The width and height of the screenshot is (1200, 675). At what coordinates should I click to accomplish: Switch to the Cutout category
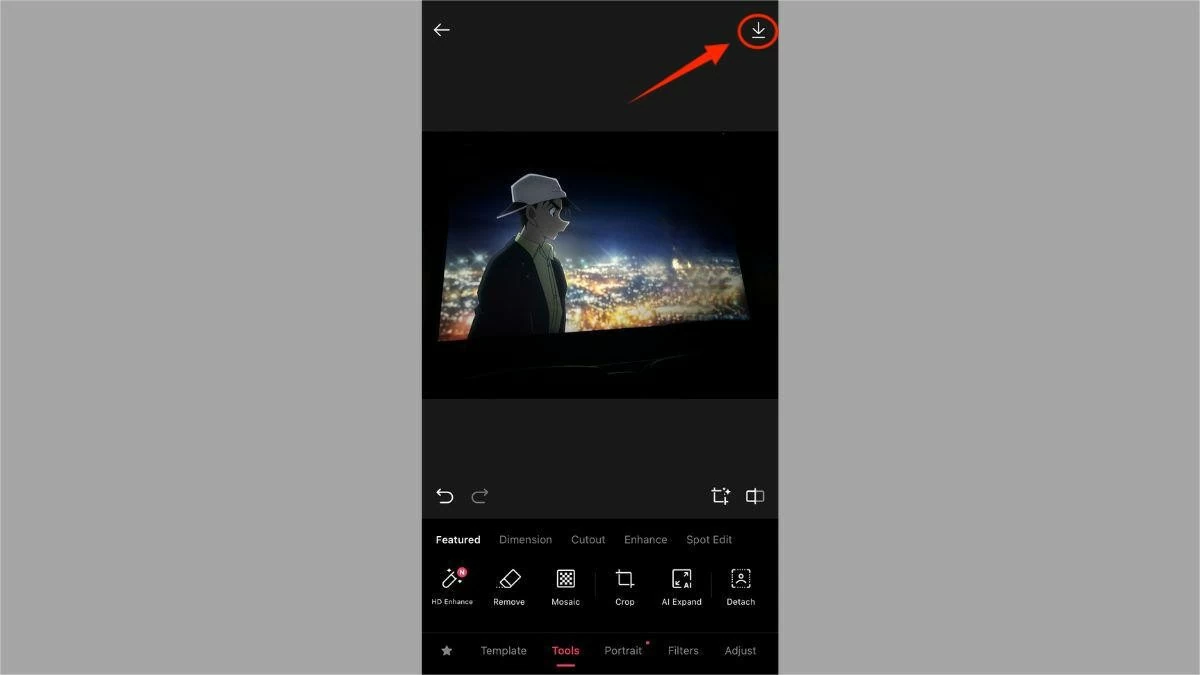[x=588, y=540]
